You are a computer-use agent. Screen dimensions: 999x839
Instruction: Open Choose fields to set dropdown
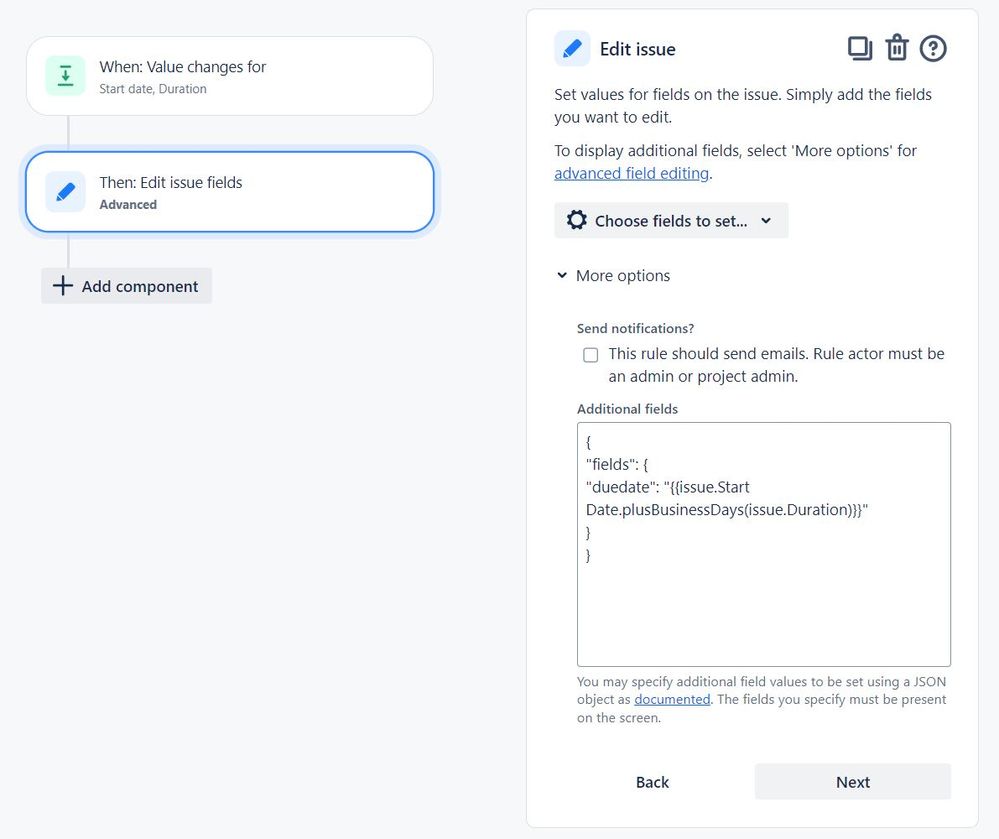[x=671, y=220]
